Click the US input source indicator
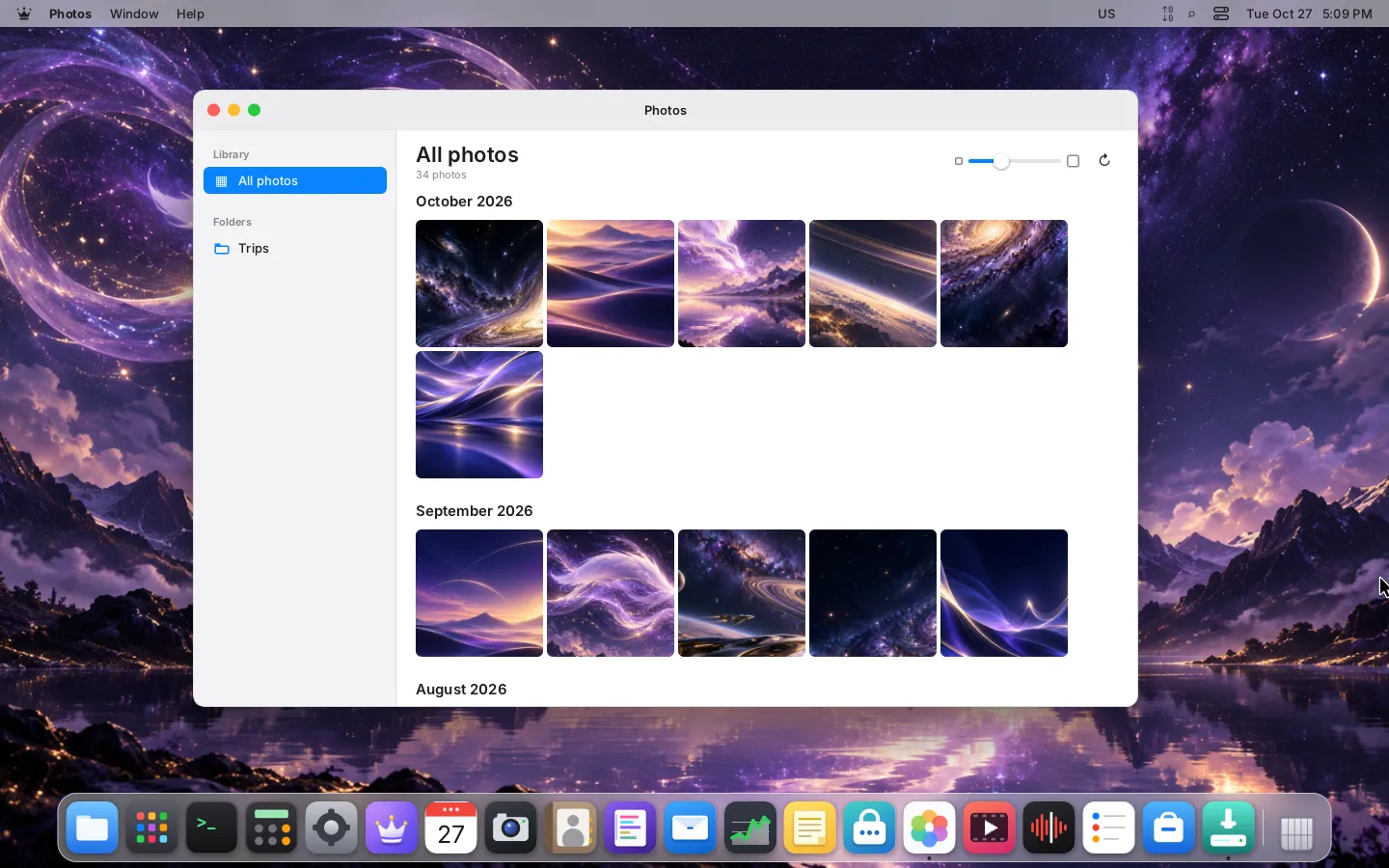The width and height of the screenshot is (1389, 868). tap(1106, 14)
